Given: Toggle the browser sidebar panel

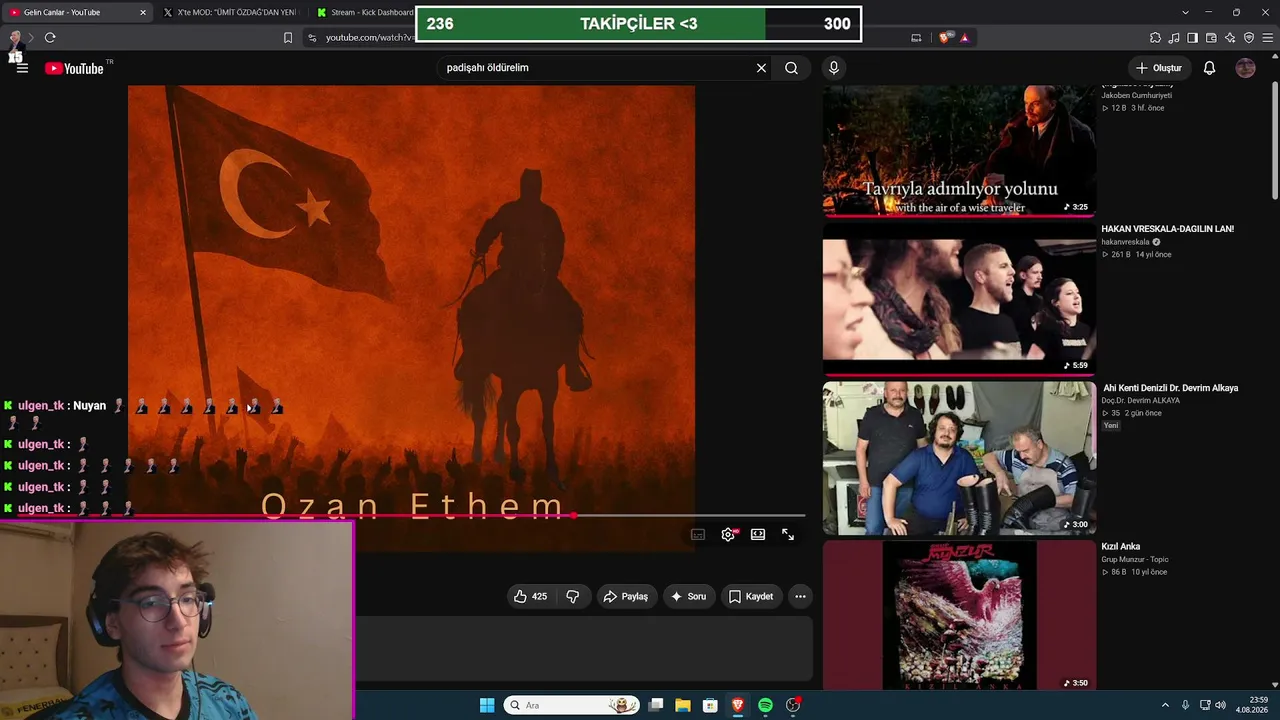Looking at the screenshot, I should pyautogui.click(x=1193, y=38).
